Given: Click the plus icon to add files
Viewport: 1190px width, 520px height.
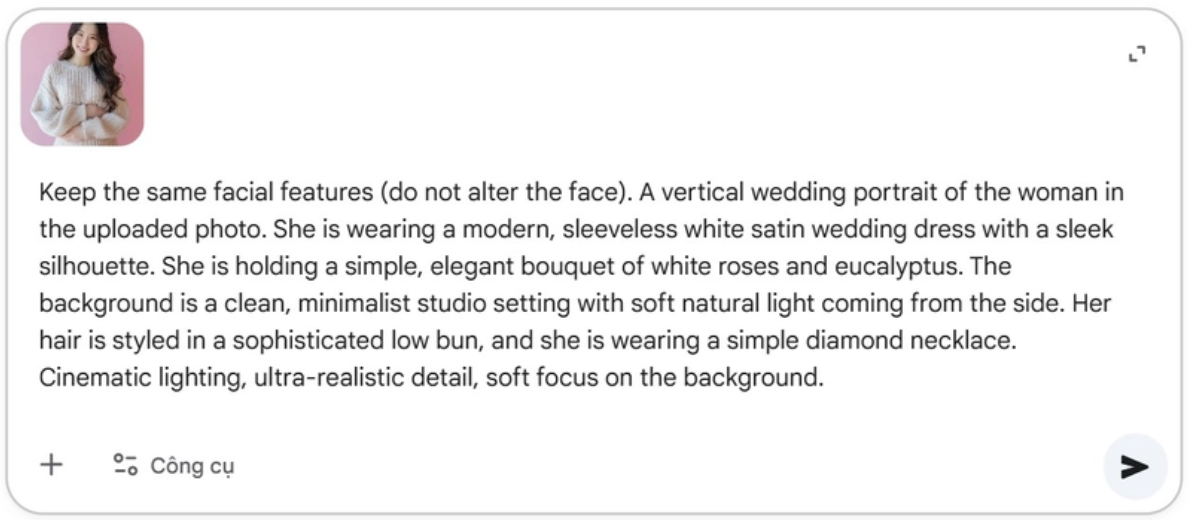Looking at the screenshot, I should pos(51,465).
